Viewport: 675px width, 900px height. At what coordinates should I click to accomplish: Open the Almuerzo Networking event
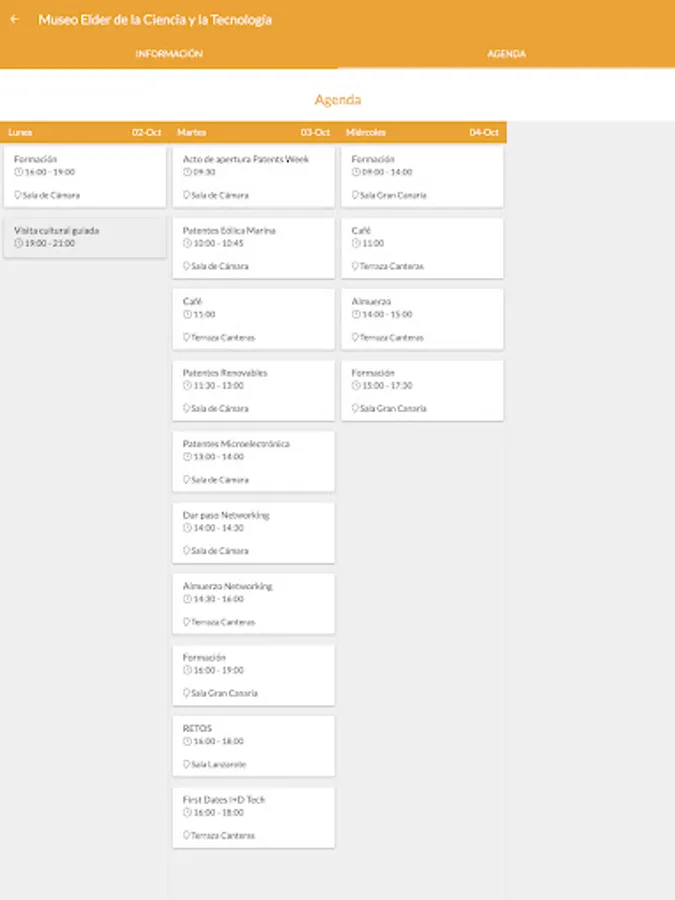coord(253,604)
